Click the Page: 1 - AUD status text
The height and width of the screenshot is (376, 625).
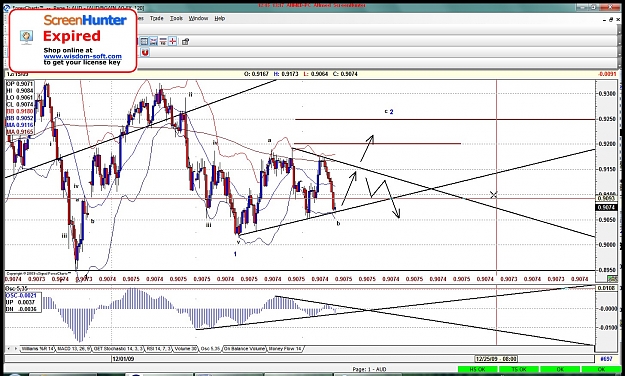(369, 370)
